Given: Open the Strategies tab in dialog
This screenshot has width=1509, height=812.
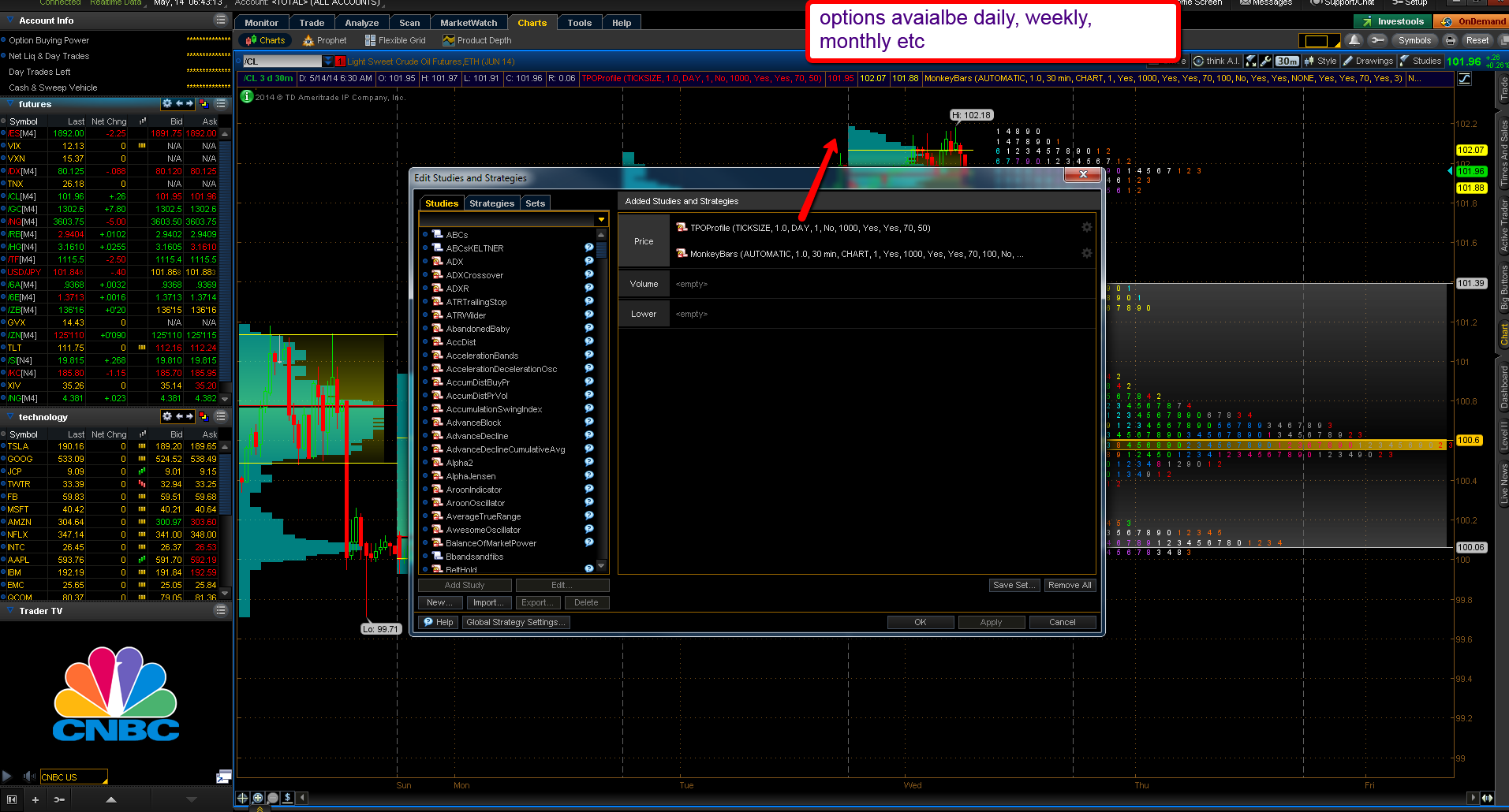Looking at the screenshot, I should coord(491,203).
